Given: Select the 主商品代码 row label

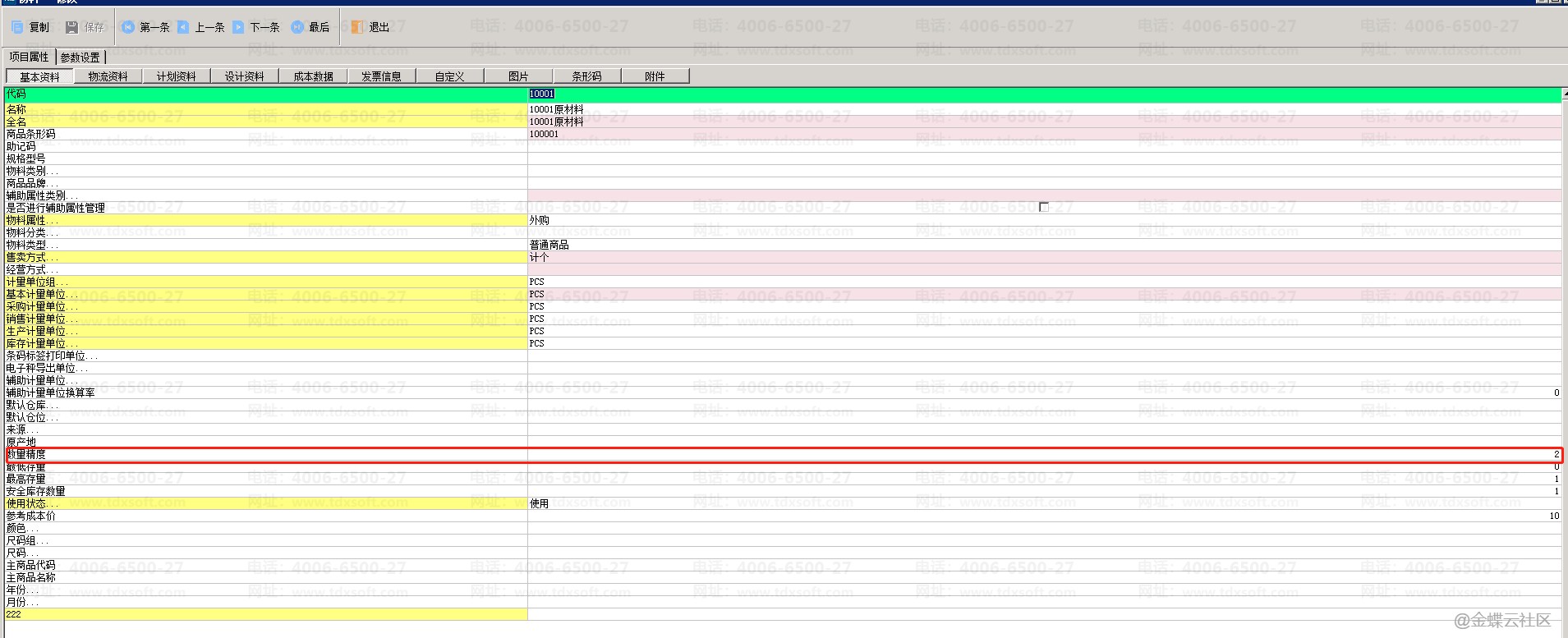Looking at the screenshot, I should pyautogui.click(x=31, y=565).
